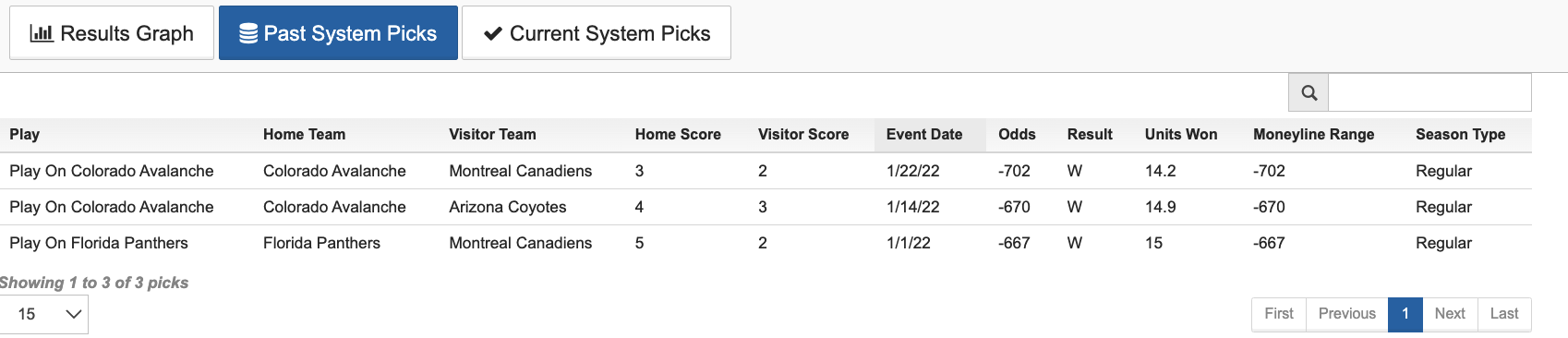The height and width of the screenshot is (338, 1568).
Task: Switch to Past System Picks tab
Action: [x=338, y=33]
